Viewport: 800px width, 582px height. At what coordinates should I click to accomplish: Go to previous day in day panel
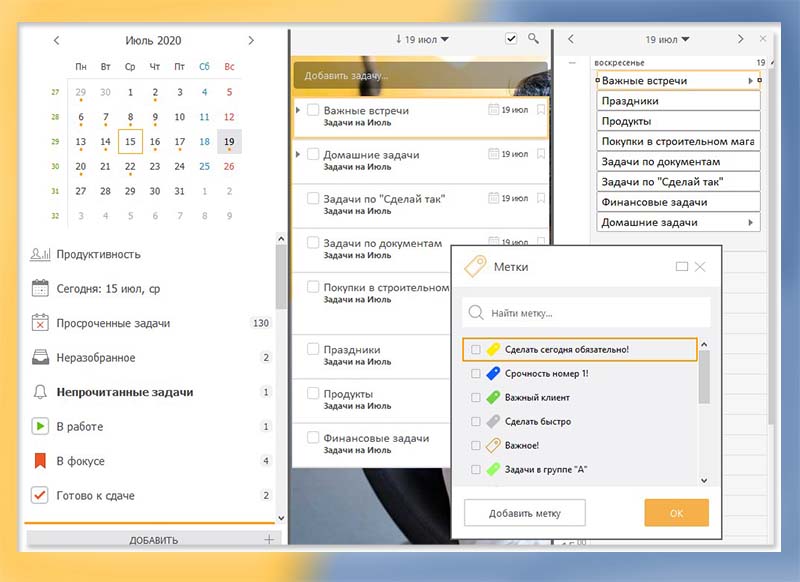(571, 39)
